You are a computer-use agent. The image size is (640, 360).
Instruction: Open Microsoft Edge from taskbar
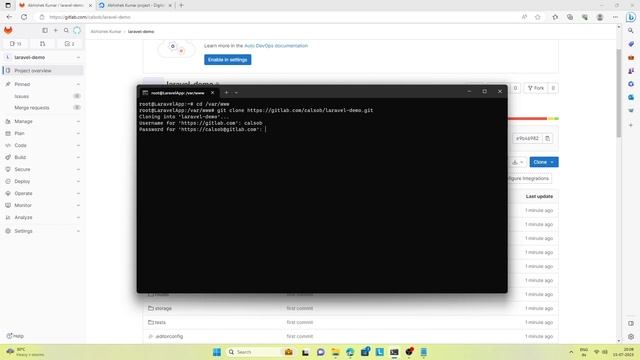tap(350, 352)
